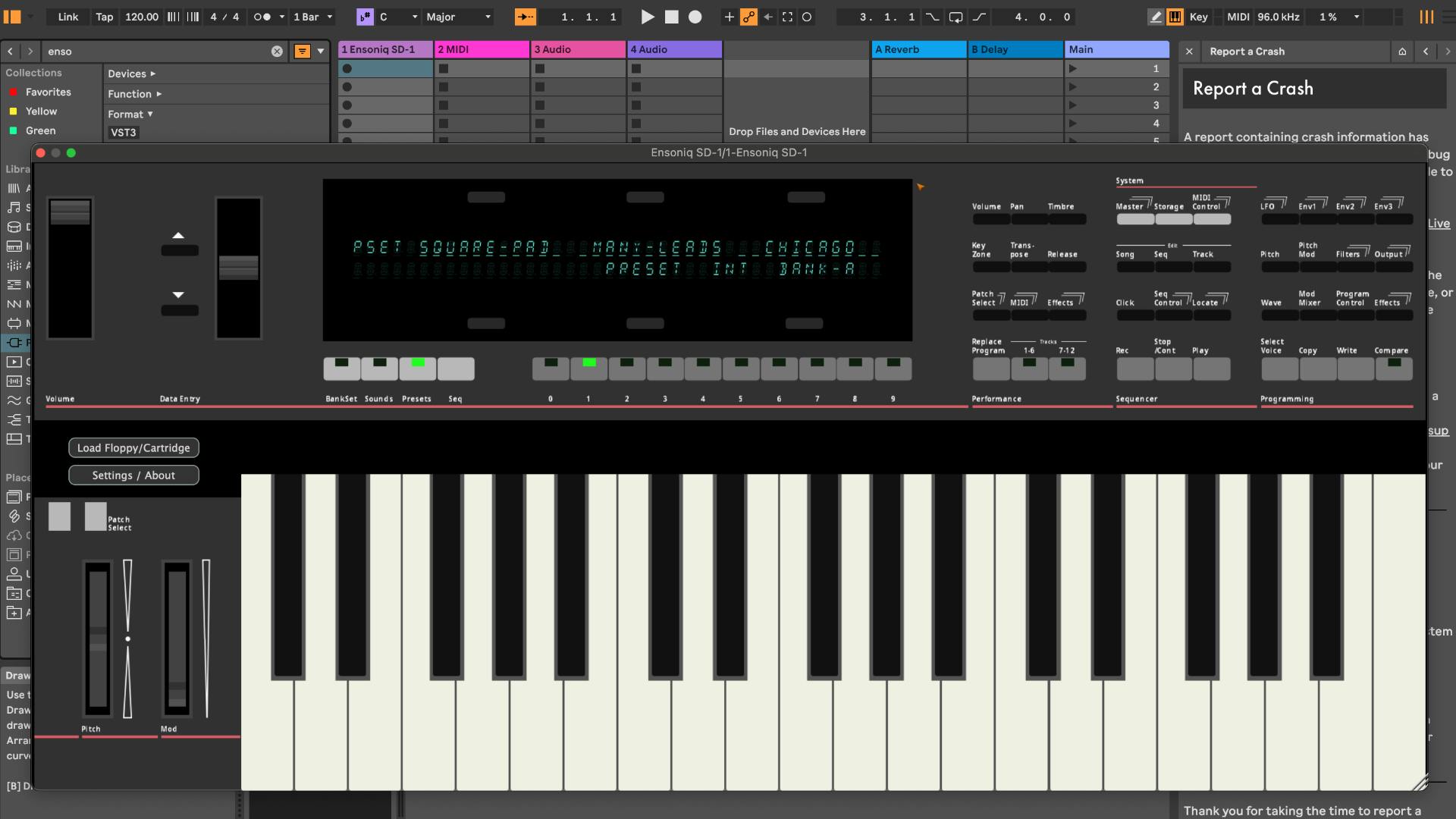Viewport: 1456px width, 819px height.
Task: Select the A Reverb return track
Action: (x=918, y=49)
